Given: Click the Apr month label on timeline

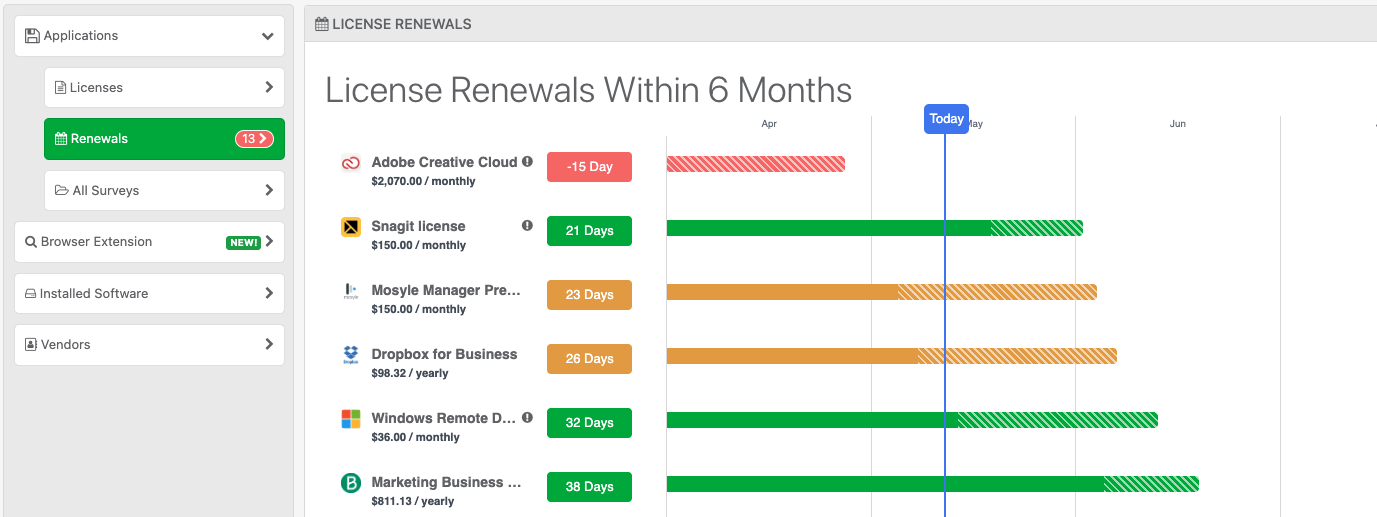Looking at the screenshot, I should [x=769, y=124].
